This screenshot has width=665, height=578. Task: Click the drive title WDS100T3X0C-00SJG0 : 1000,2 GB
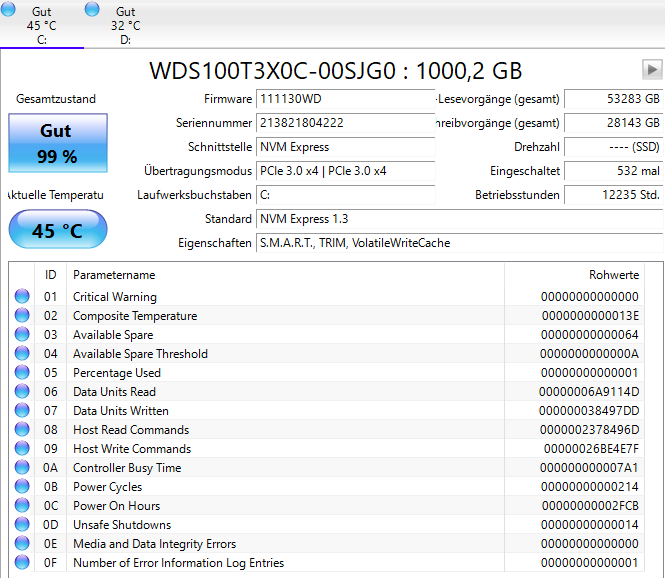335,71
